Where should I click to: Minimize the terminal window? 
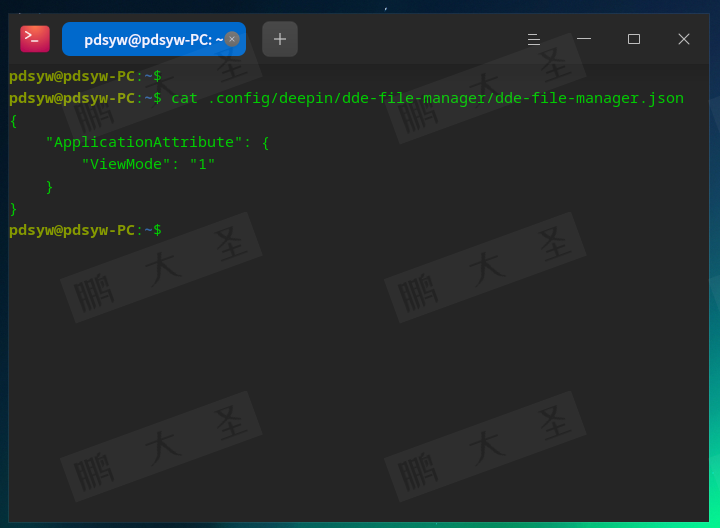(584, 39)
